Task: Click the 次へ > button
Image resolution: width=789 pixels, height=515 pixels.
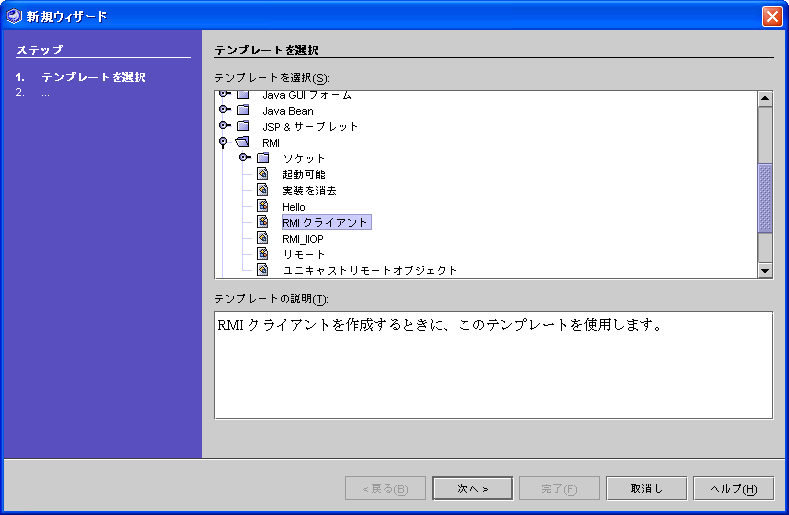Action: (472, 488)
